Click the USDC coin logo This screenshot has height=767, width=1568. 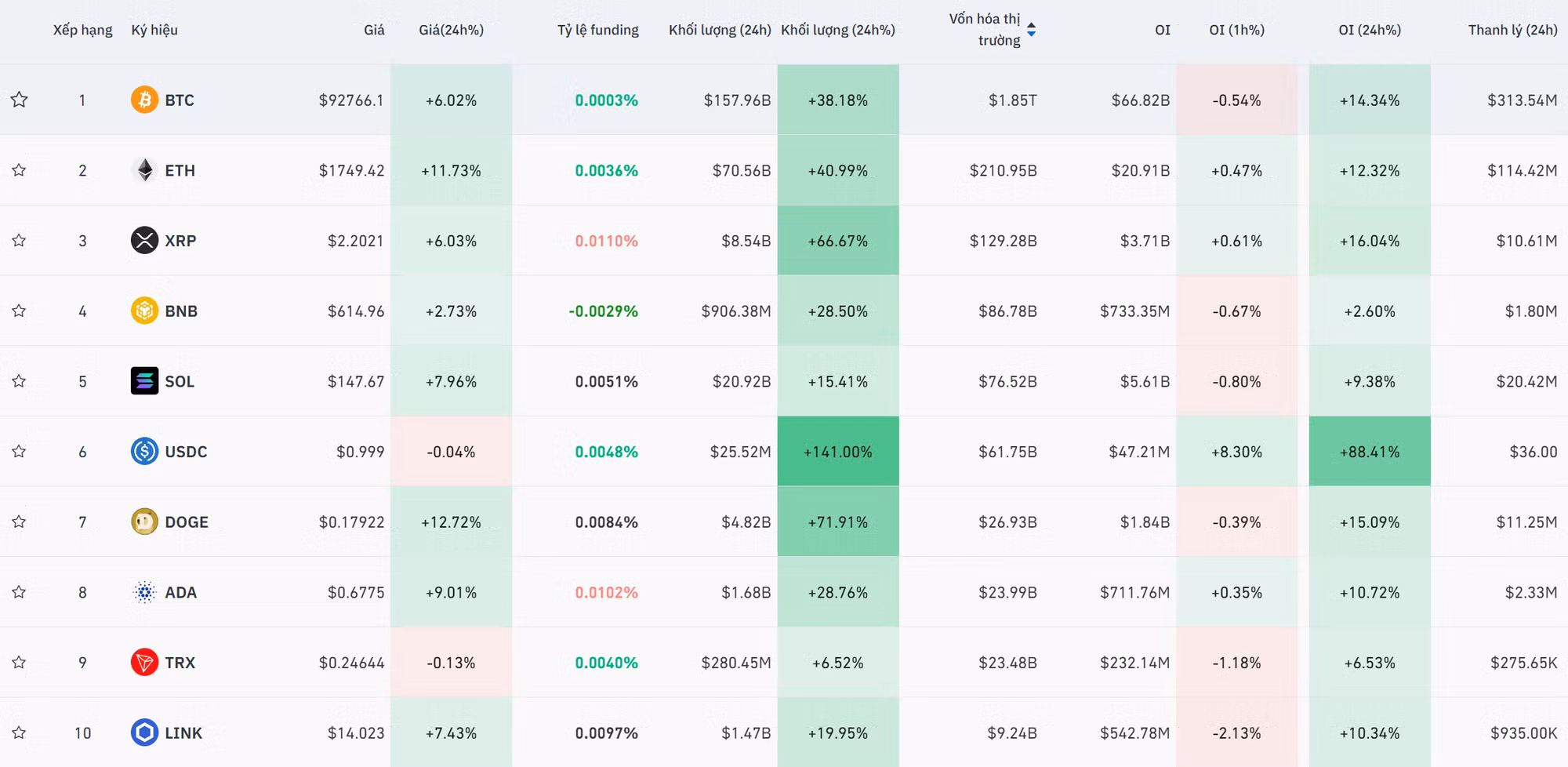click(x=144, y=451)
